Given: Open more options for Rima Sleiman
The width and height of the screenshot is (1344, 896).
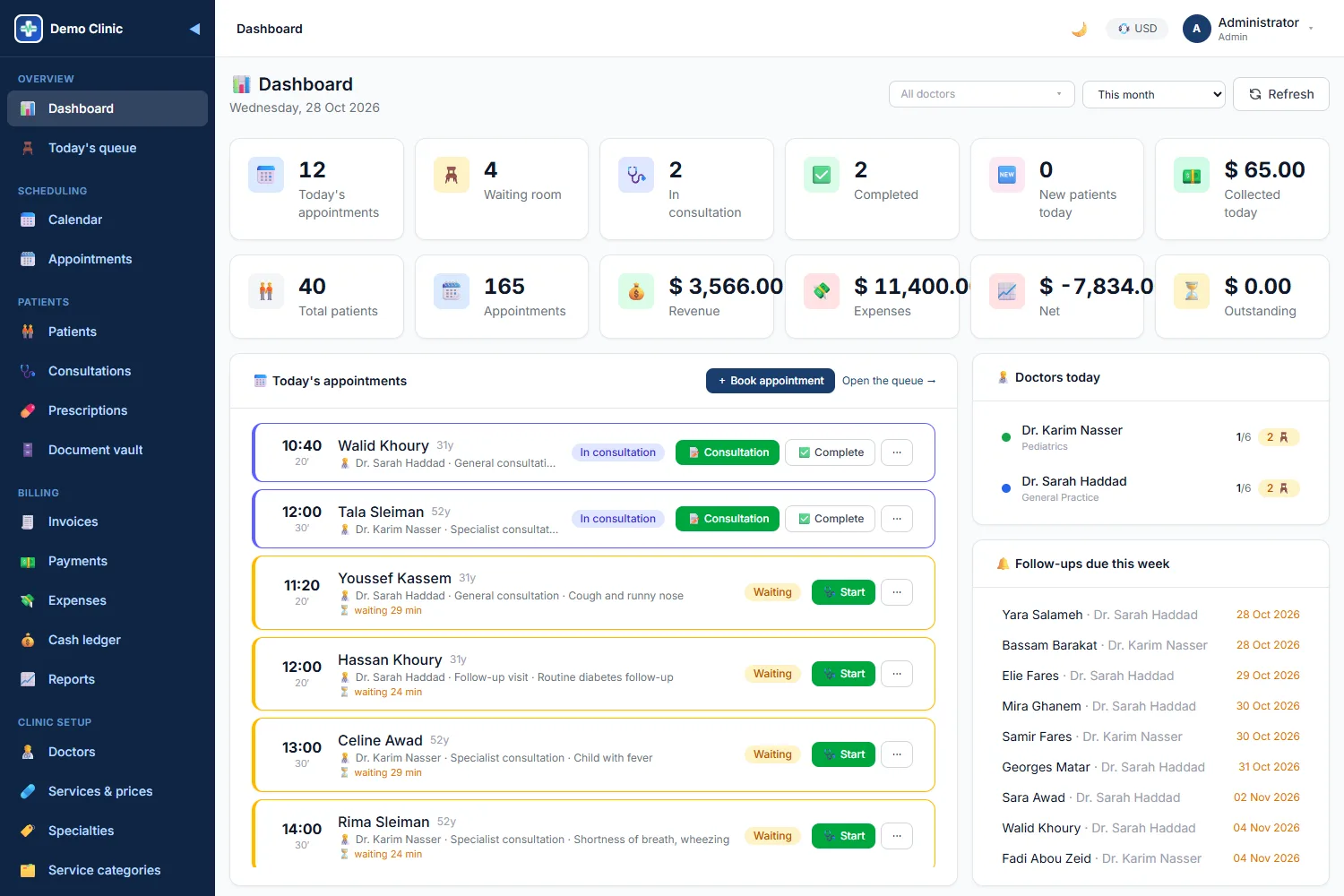Looking at the screenshot, I should (897, 836).
